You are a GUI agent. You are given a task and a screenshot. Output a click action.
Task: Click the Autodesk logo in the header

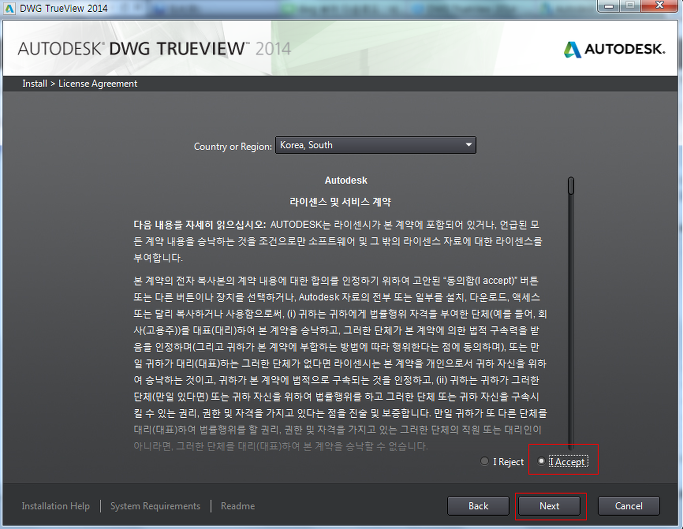pyautogui.click(x=615, y=49)
